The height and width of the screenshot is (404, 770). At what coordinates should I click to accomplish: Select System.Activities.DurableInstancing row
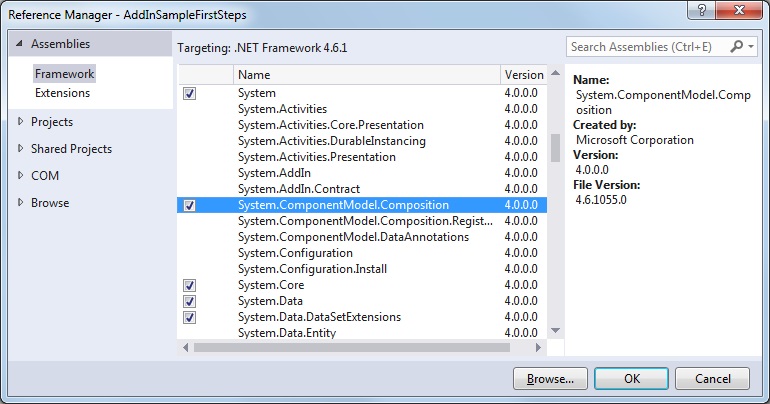pyautogui.click(x=362, y=141)
